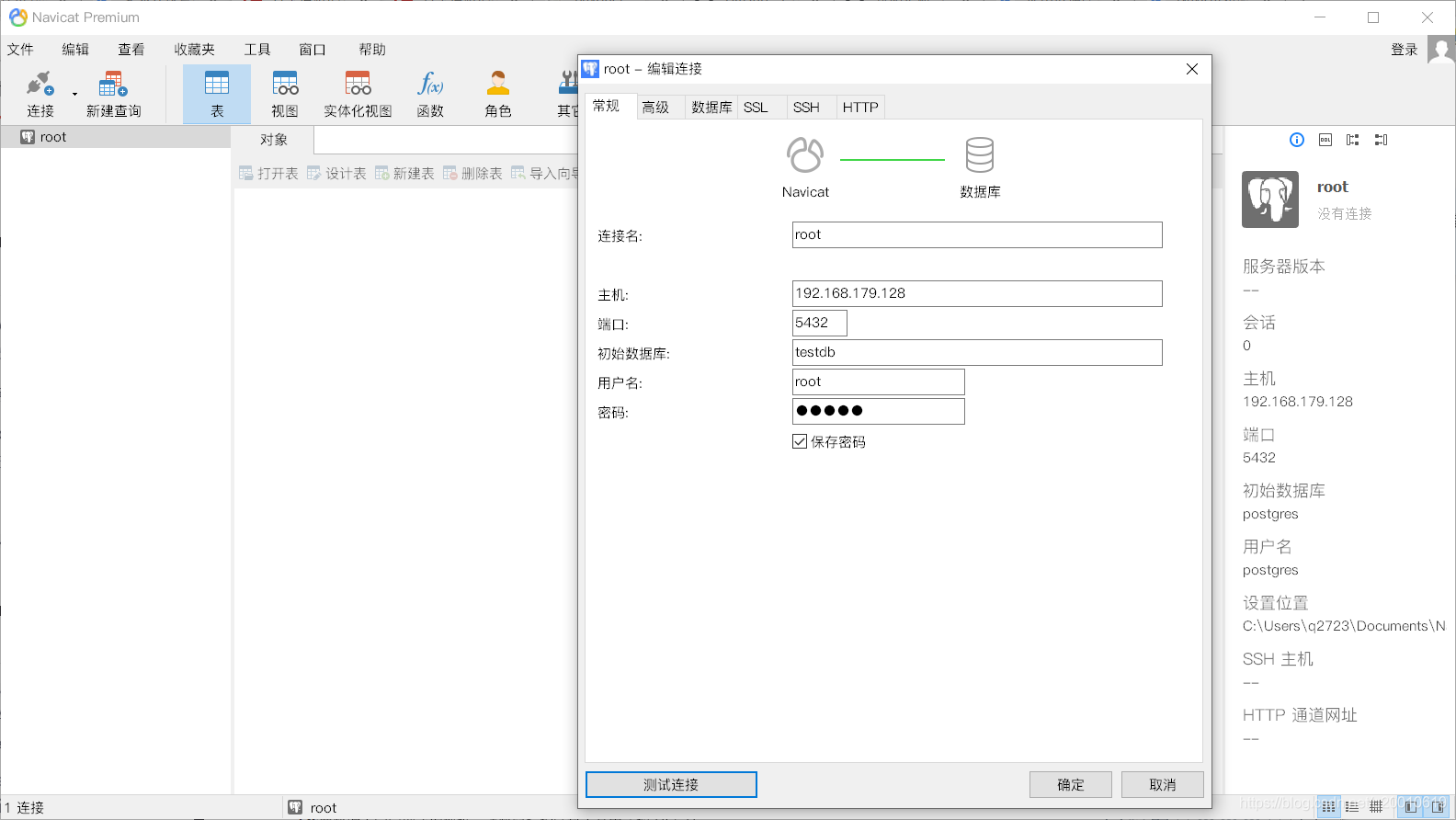The width and height of the screenshot is (1456, 820).
Task: Click the 主机 input field
Action: click(977, 293)
